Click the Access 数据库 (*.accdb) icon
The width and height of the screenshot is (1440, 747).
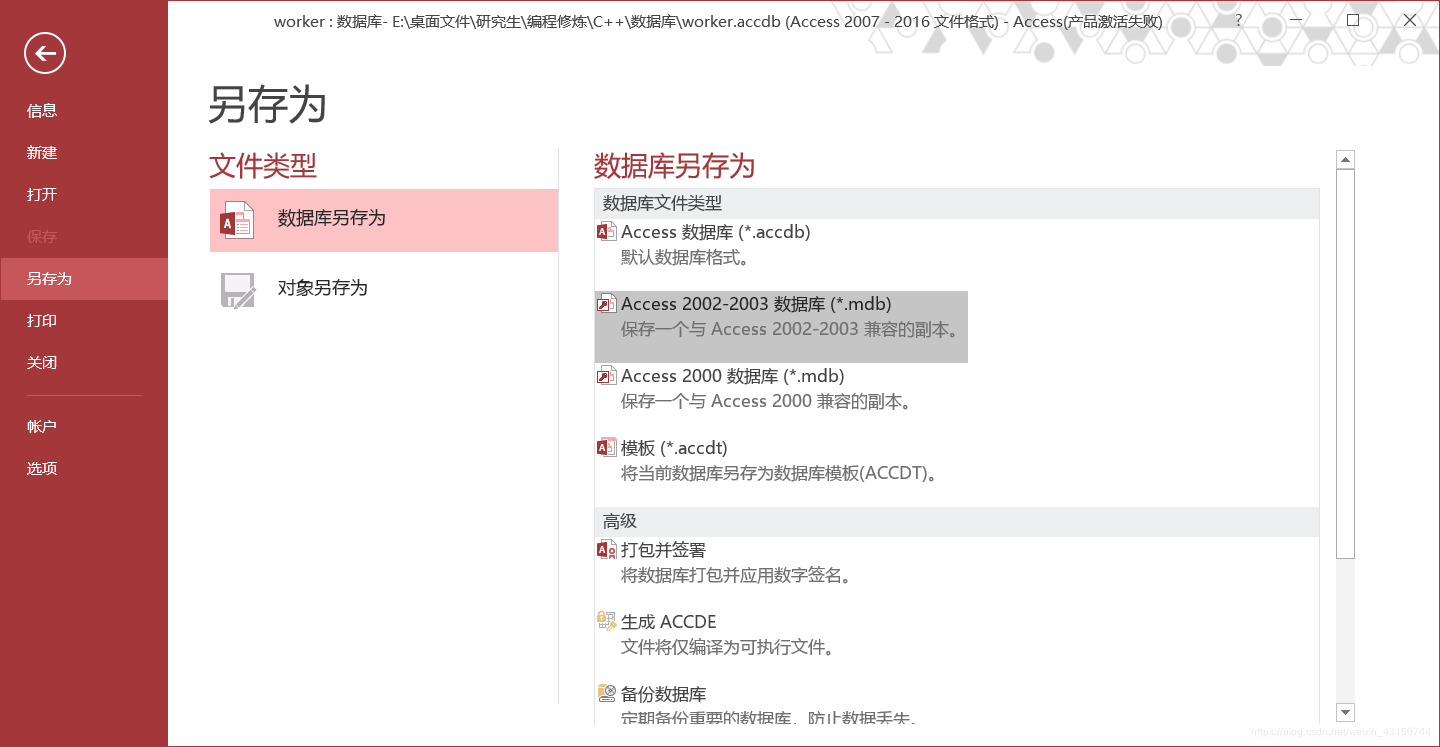pos(606,232)
